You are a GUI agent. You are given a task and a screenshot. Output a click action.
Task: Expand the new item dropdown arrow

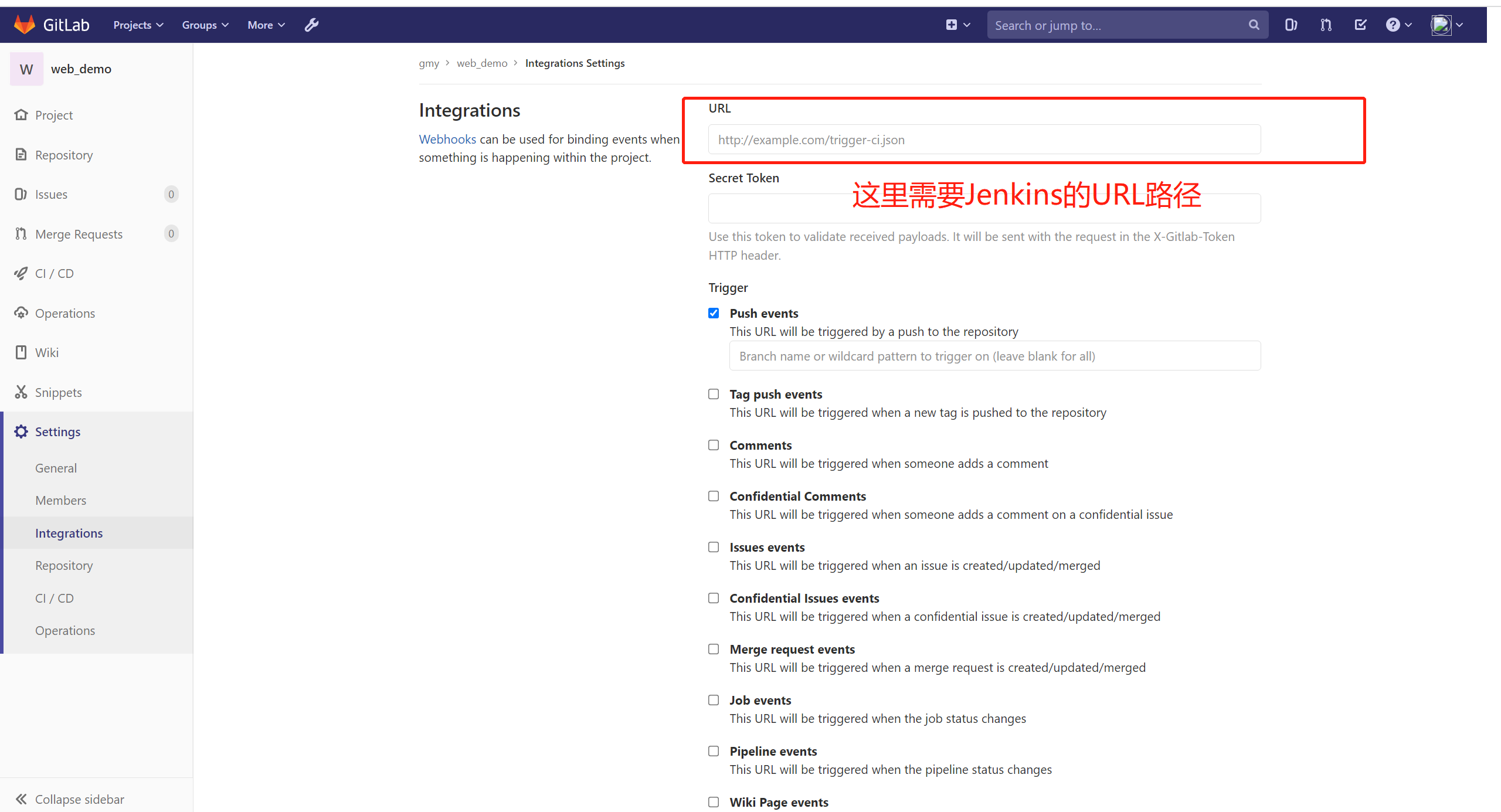point(967,25)
